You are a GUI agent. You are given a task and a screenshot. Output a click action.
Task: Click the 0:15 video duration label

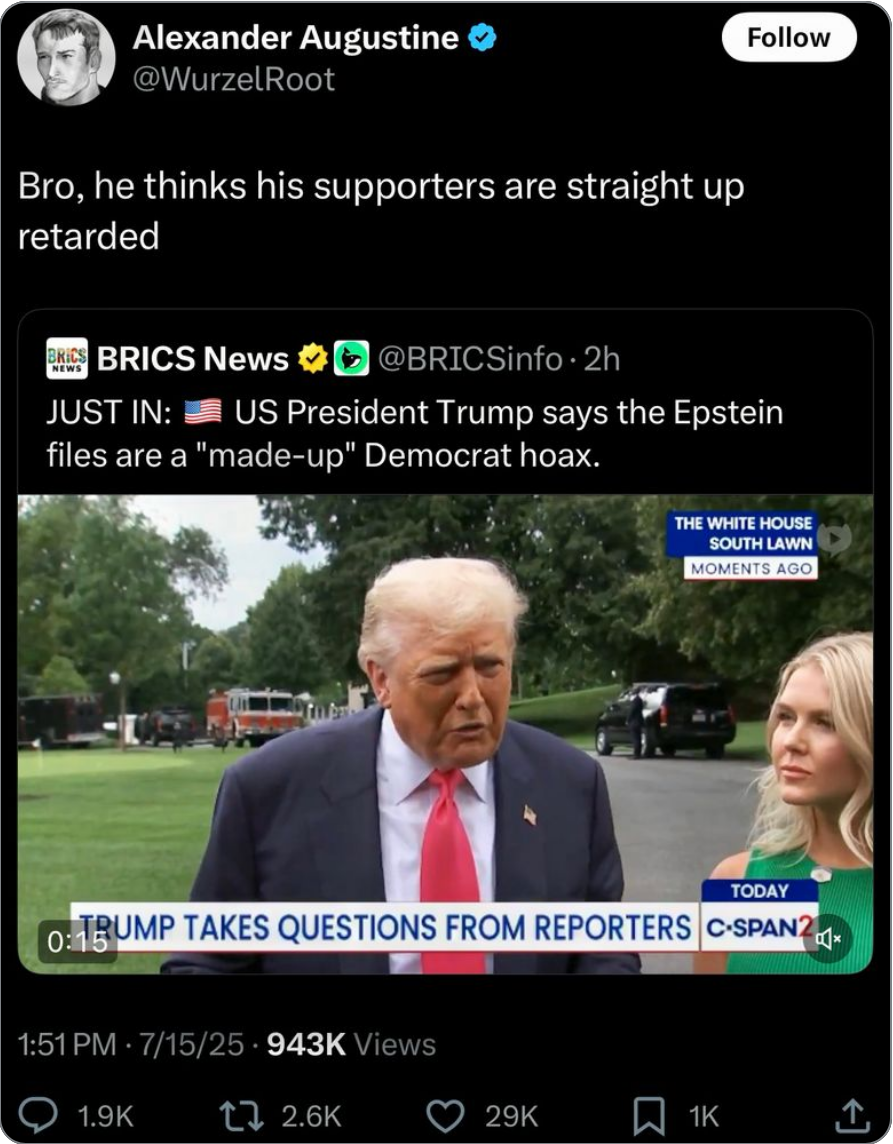tap(77, 942)
